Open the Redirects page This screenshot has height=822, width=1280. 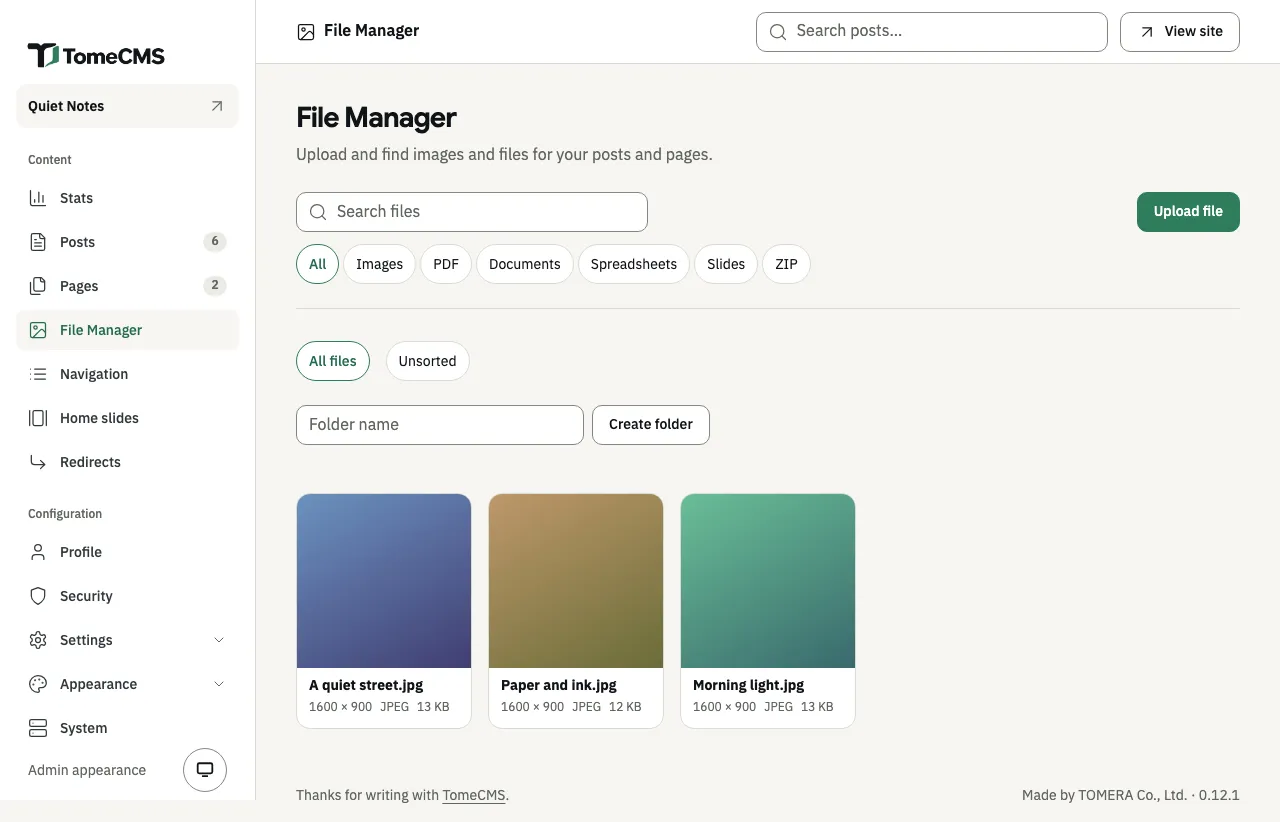coord(128,462)
